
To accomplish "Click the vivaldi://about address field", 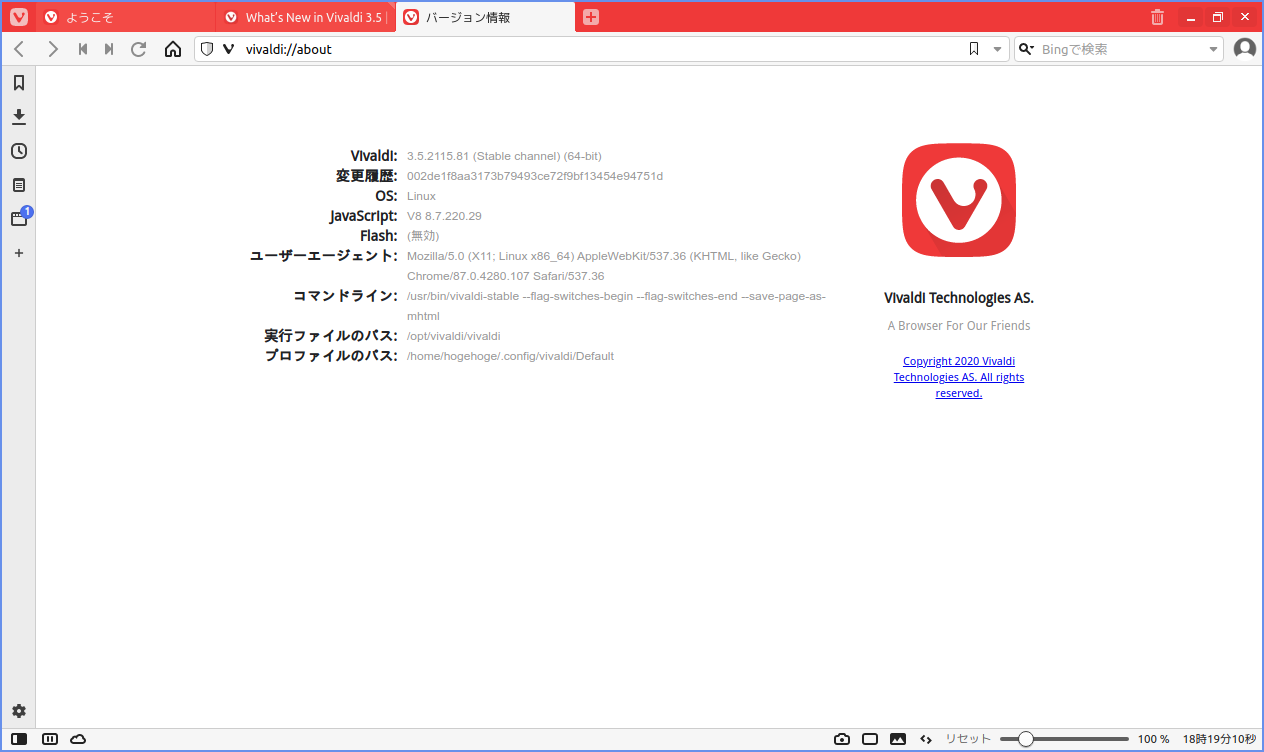I will pos(602,49).
